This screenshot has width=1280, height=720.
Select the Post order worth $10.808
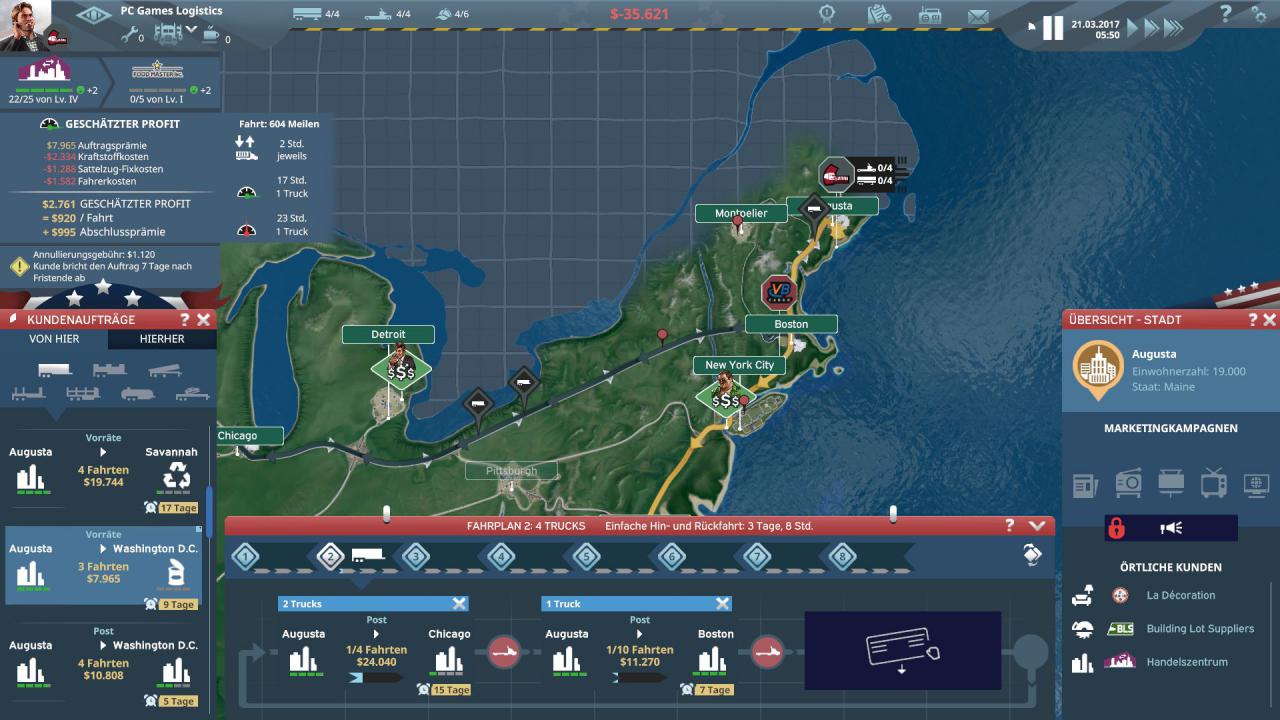click(x=104, y=664)
